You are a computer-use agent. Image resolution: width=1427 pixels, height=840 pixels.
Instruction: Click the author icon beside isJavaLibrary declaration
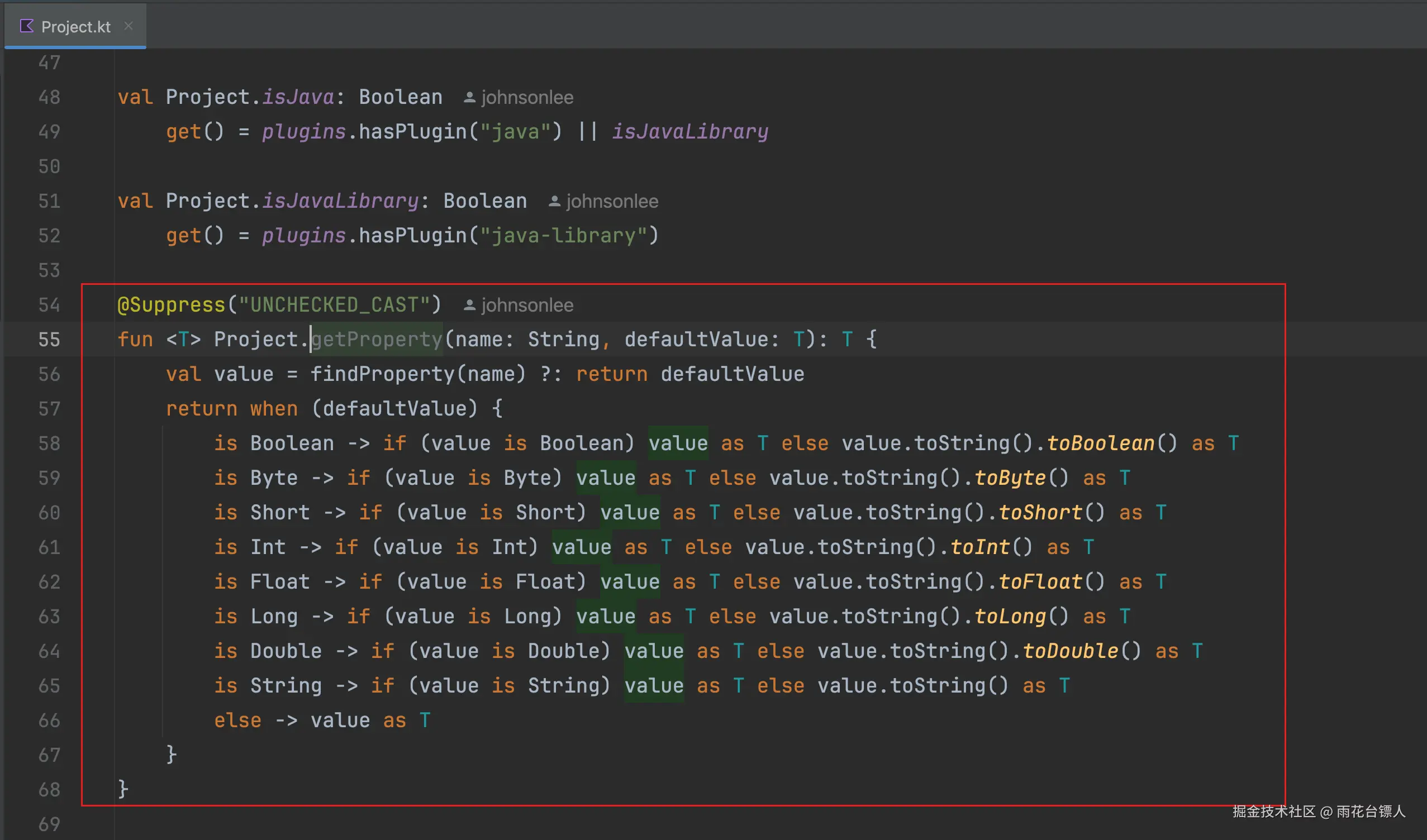(x=554, y=202)
